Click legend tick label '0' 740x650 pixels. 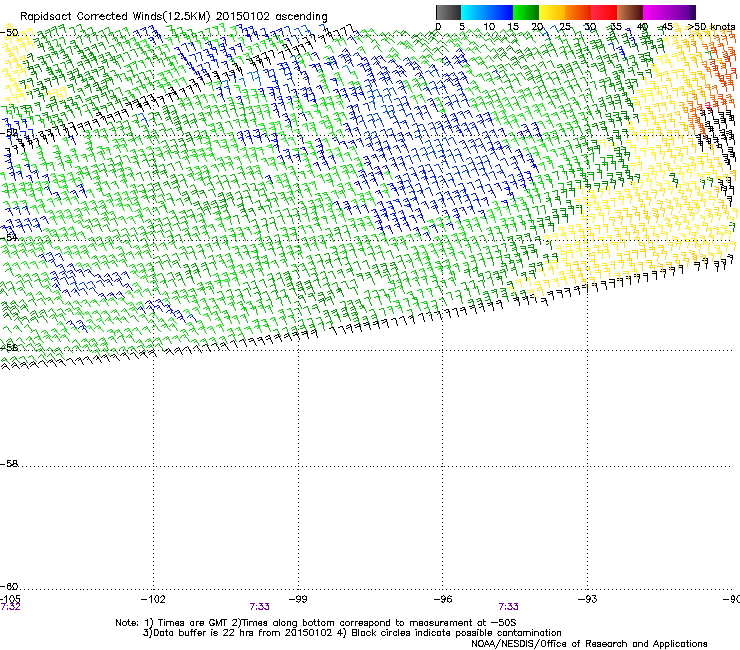(438, 27)
